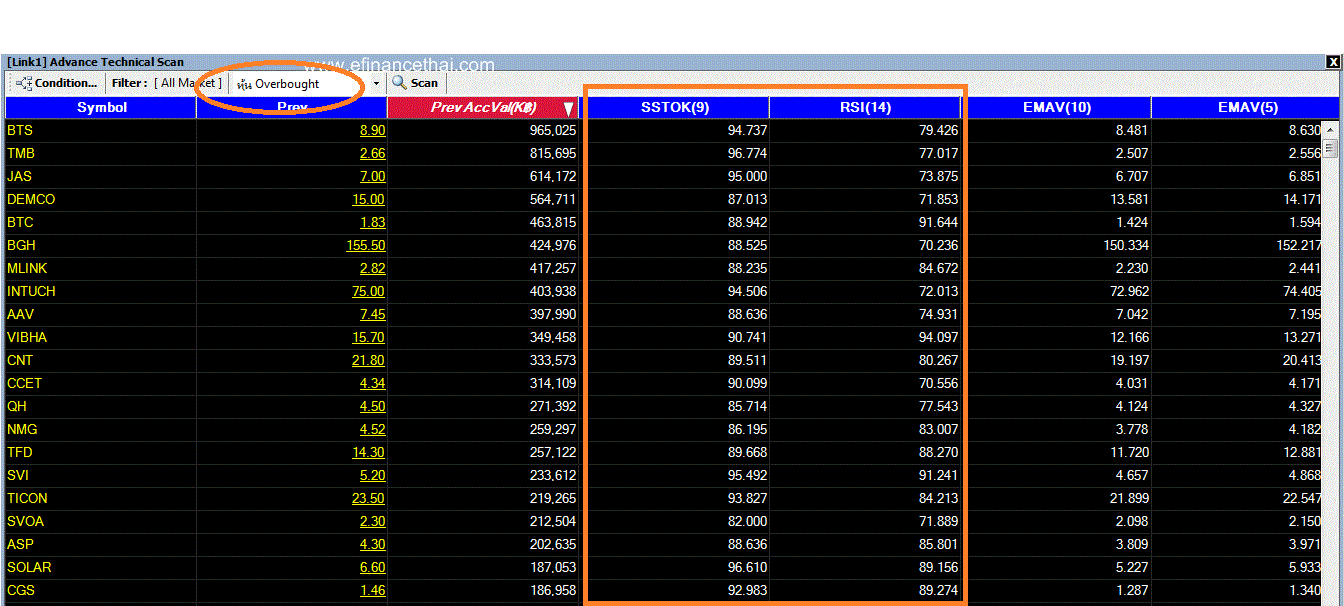This screenshot has width=1344, height=606.
Task: Select the ASP symbol
Action: pyautogui.click(x=20, y=544)
